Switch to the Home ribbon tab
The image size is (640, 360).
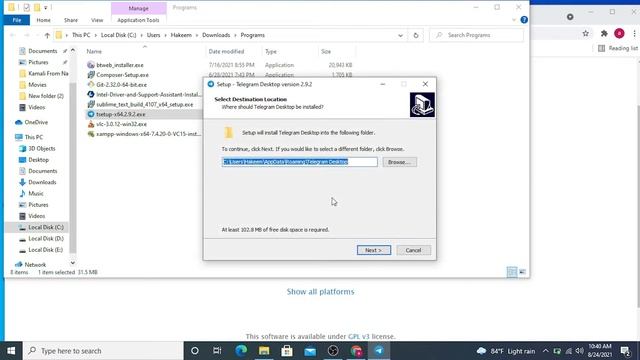pos(43,20)
